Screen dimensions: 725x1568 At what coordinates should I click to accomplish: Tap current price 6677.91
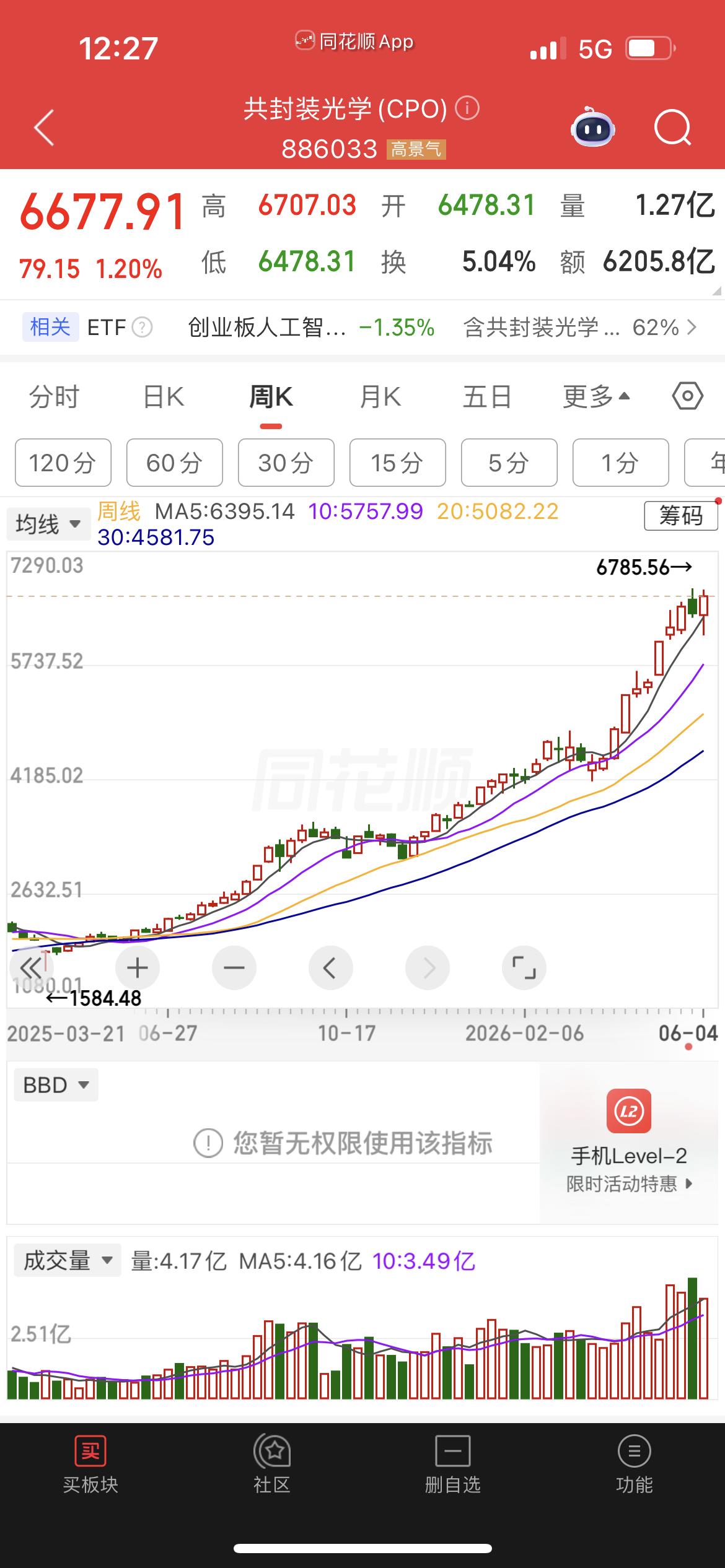[x=103, y=212]
